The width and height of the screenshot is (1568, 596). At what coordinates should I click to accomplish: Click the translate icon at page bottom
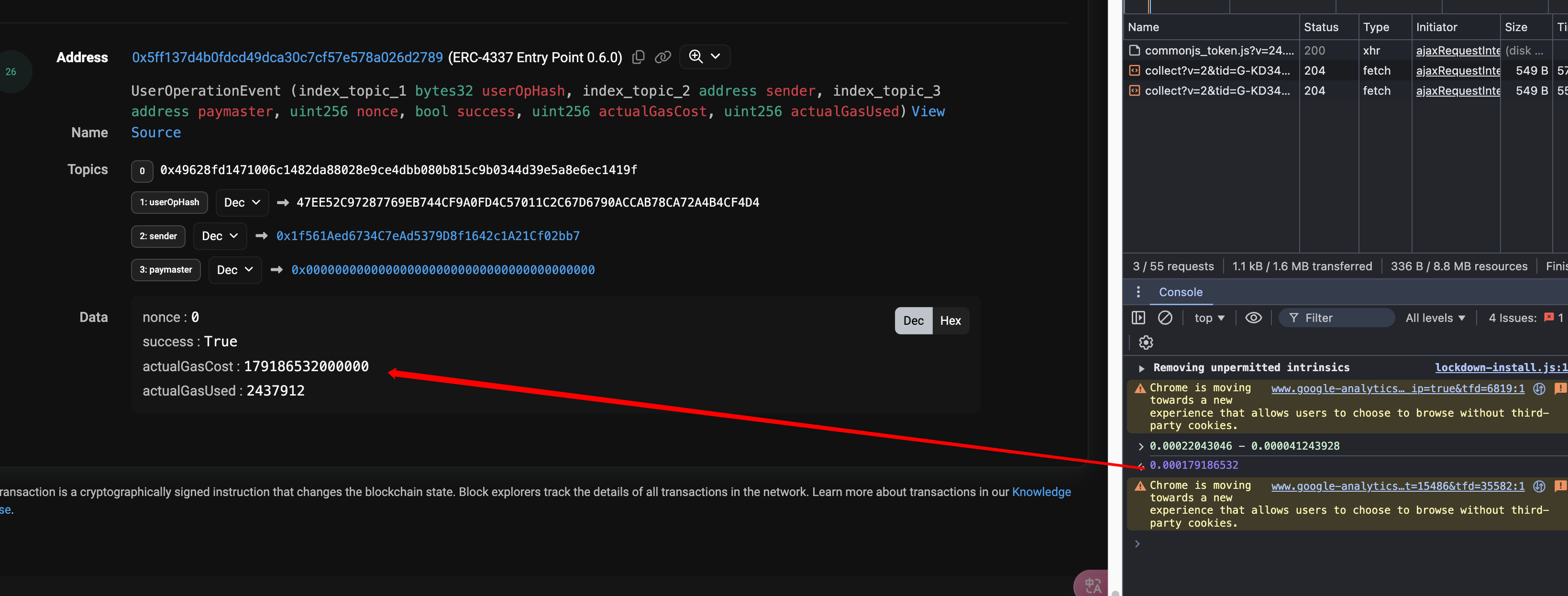(x=1093, y=585)
